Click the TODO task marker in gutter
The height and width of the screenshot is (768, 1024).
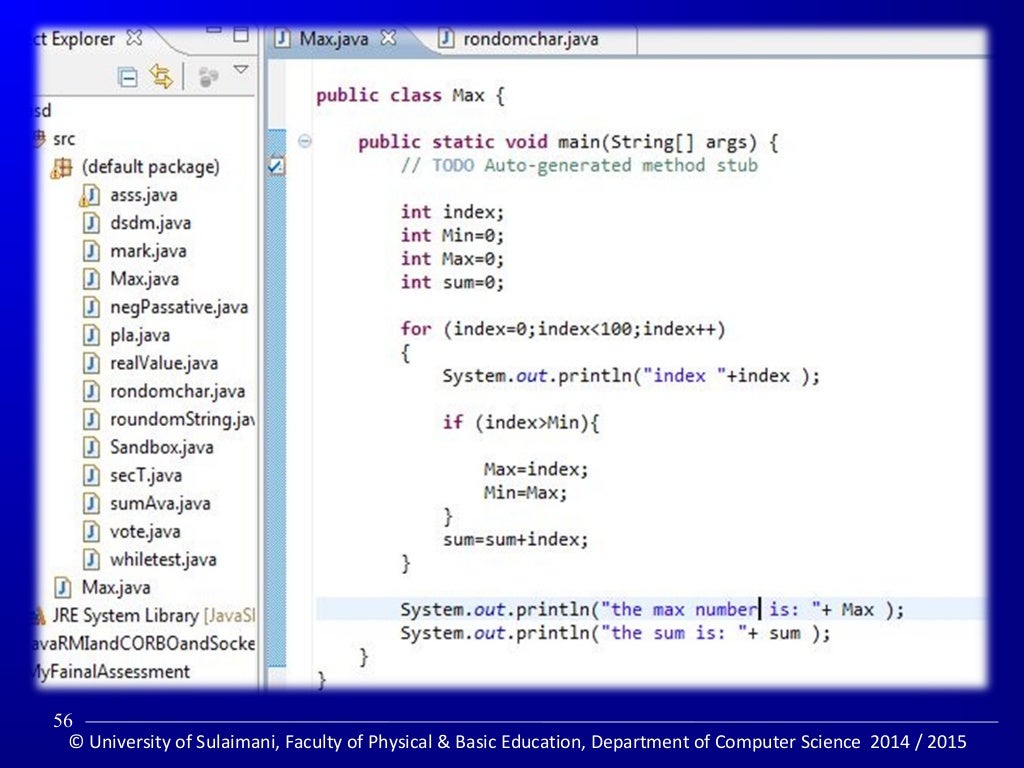pos(276,165)
